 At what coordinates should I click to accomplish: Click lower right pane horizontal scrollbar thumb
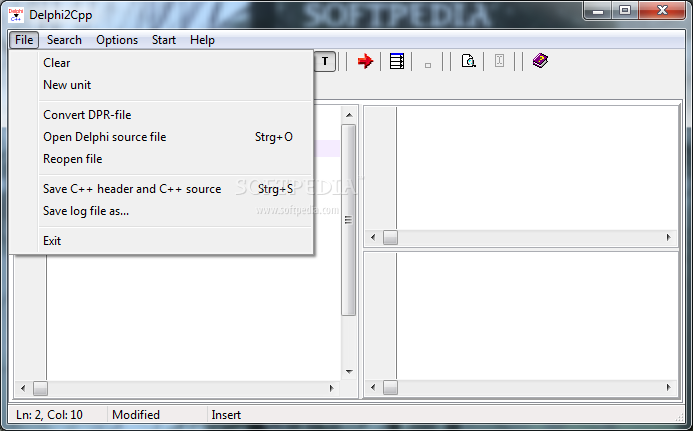click(390, 388)
